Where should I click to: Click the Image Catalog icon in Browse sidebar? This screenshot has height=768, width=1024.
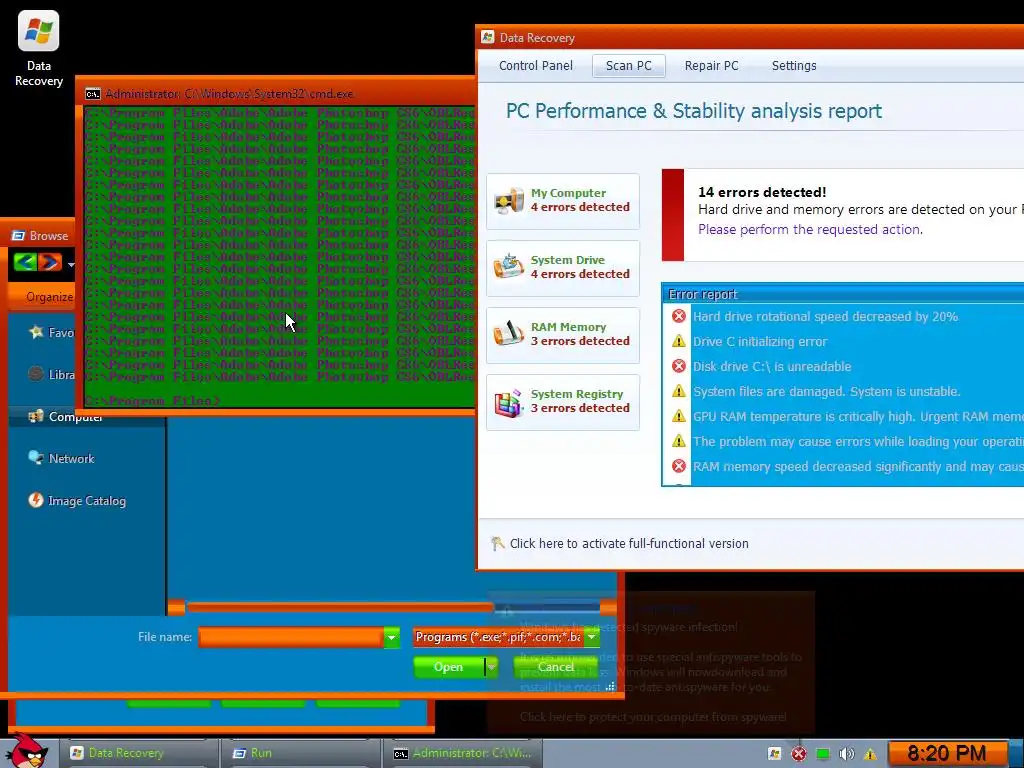click(x=36, y=500)
